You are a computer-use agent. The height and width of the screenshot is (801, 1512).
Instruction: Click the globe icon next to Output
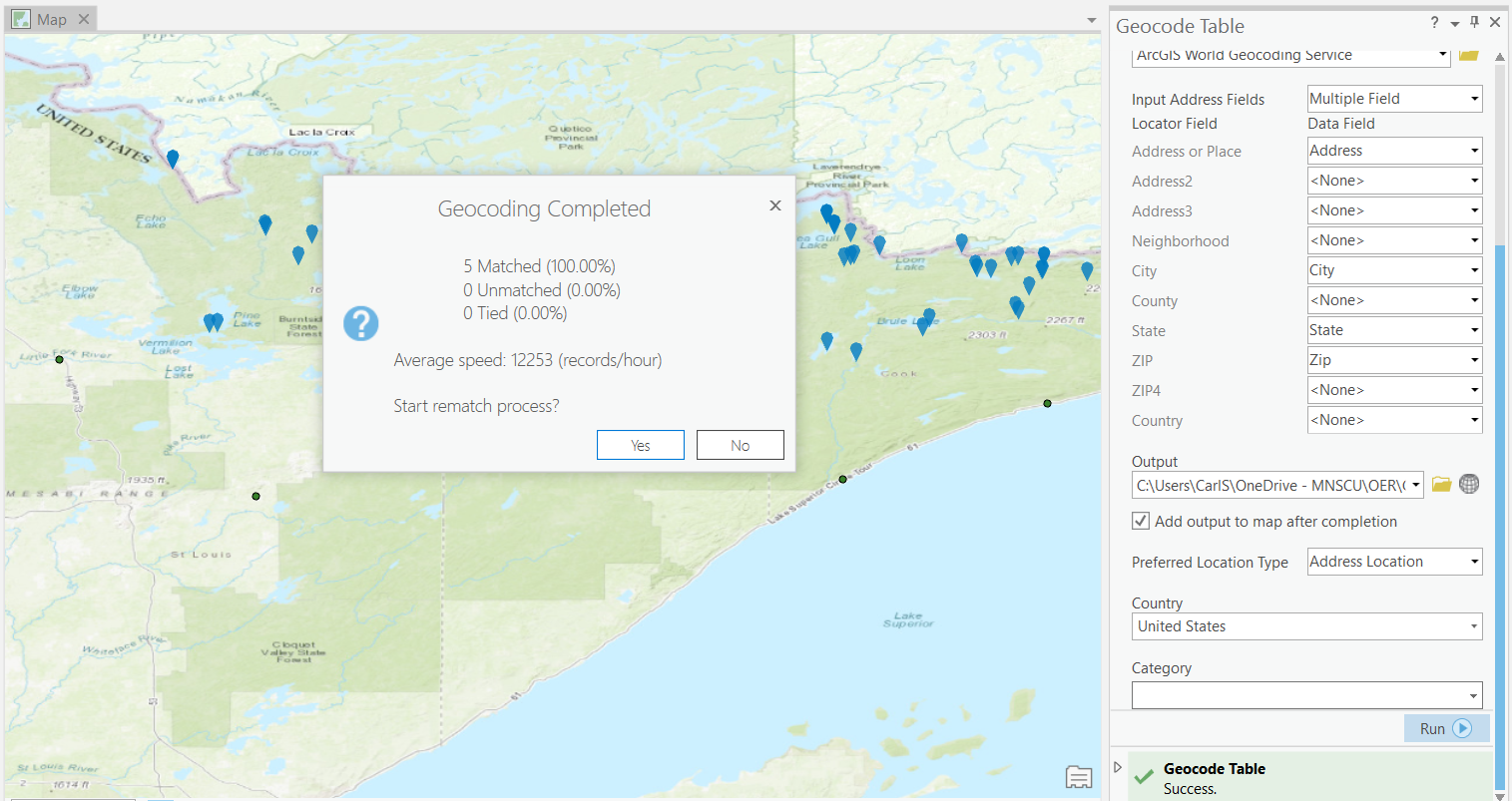[1468, 485]
